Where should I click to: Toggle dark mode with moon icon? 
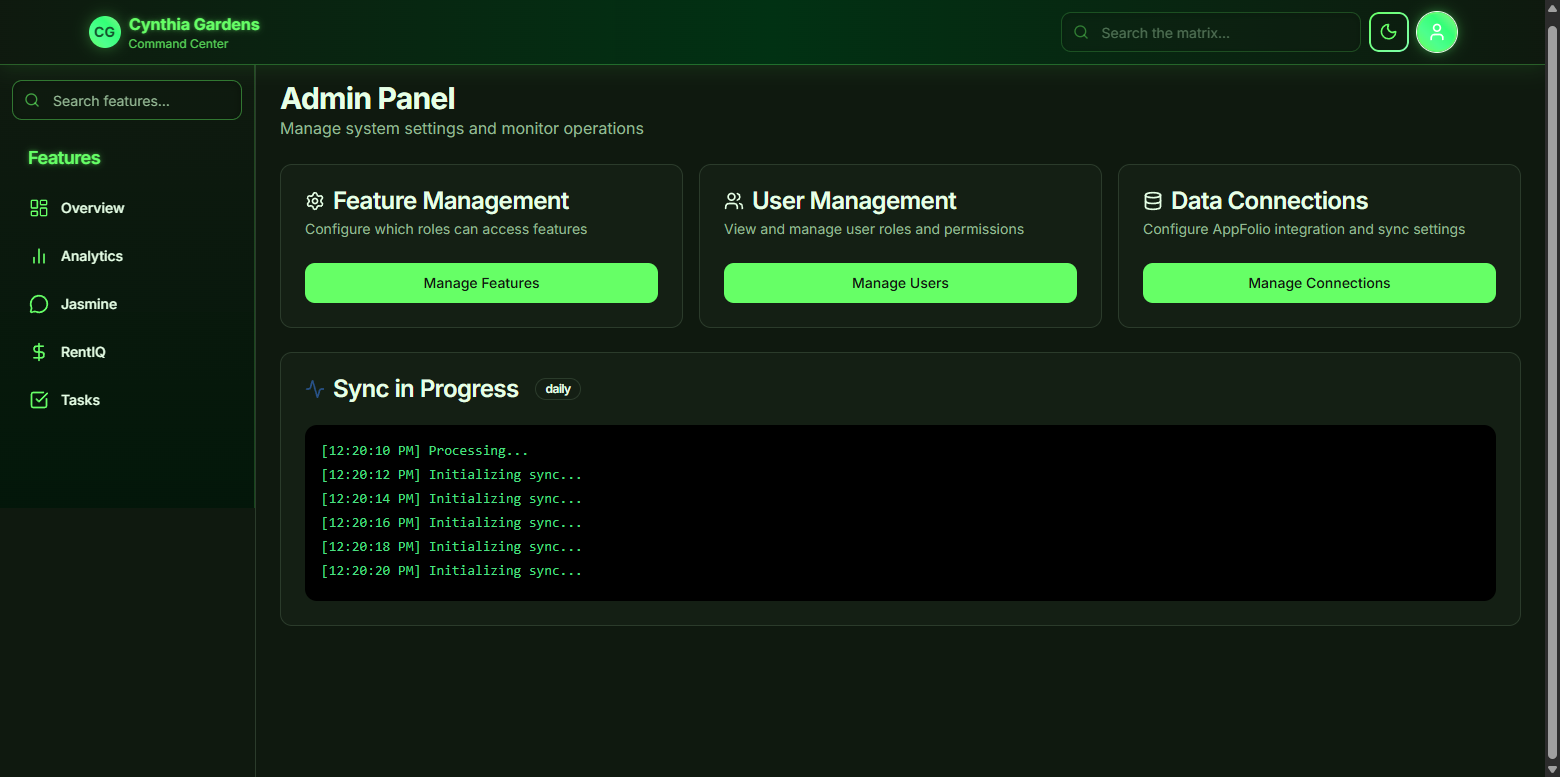click(x=1388, y=32)
